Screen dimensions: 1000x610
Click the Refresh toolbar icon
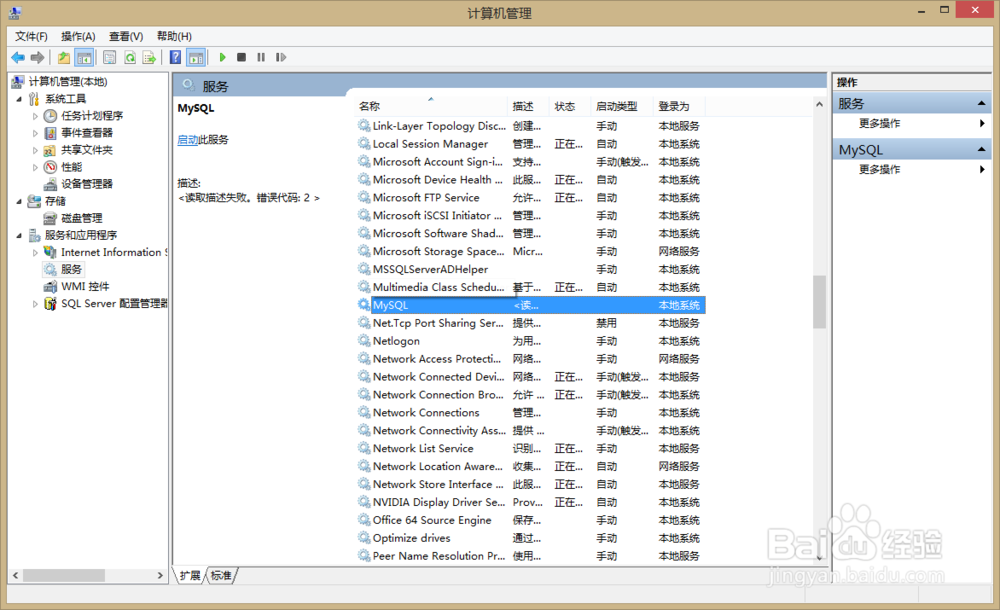coord(130,57)
